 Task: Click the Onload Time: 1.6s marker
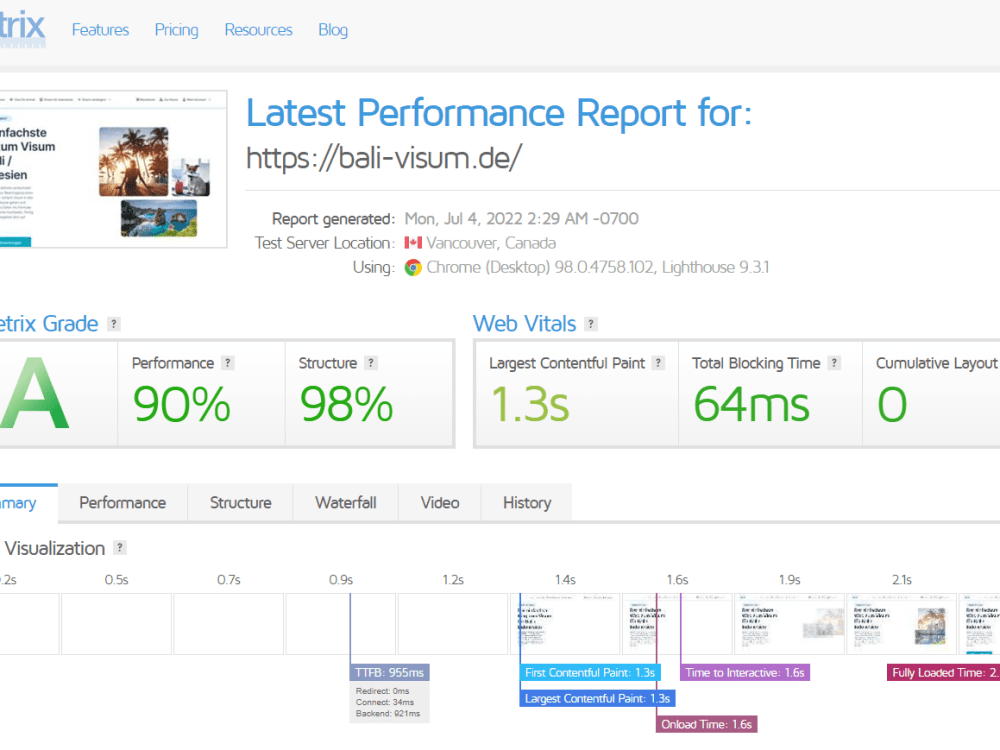pyautogui.click(x=707, y=724)
